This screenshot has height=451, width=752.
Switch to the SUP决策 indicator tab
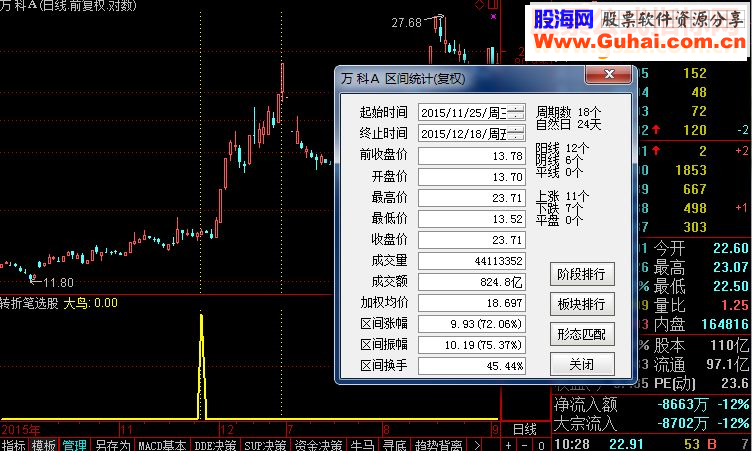tap(265, 445)
